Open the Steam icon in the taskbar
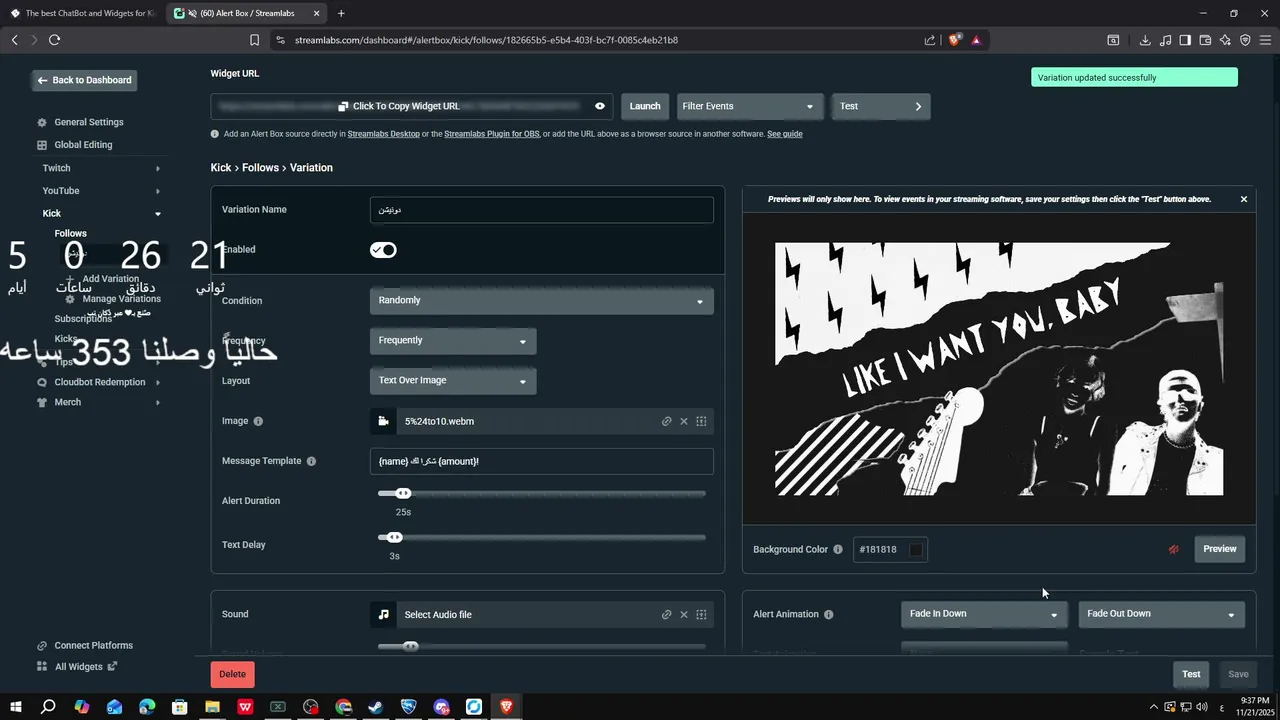 tap(375, 707)
